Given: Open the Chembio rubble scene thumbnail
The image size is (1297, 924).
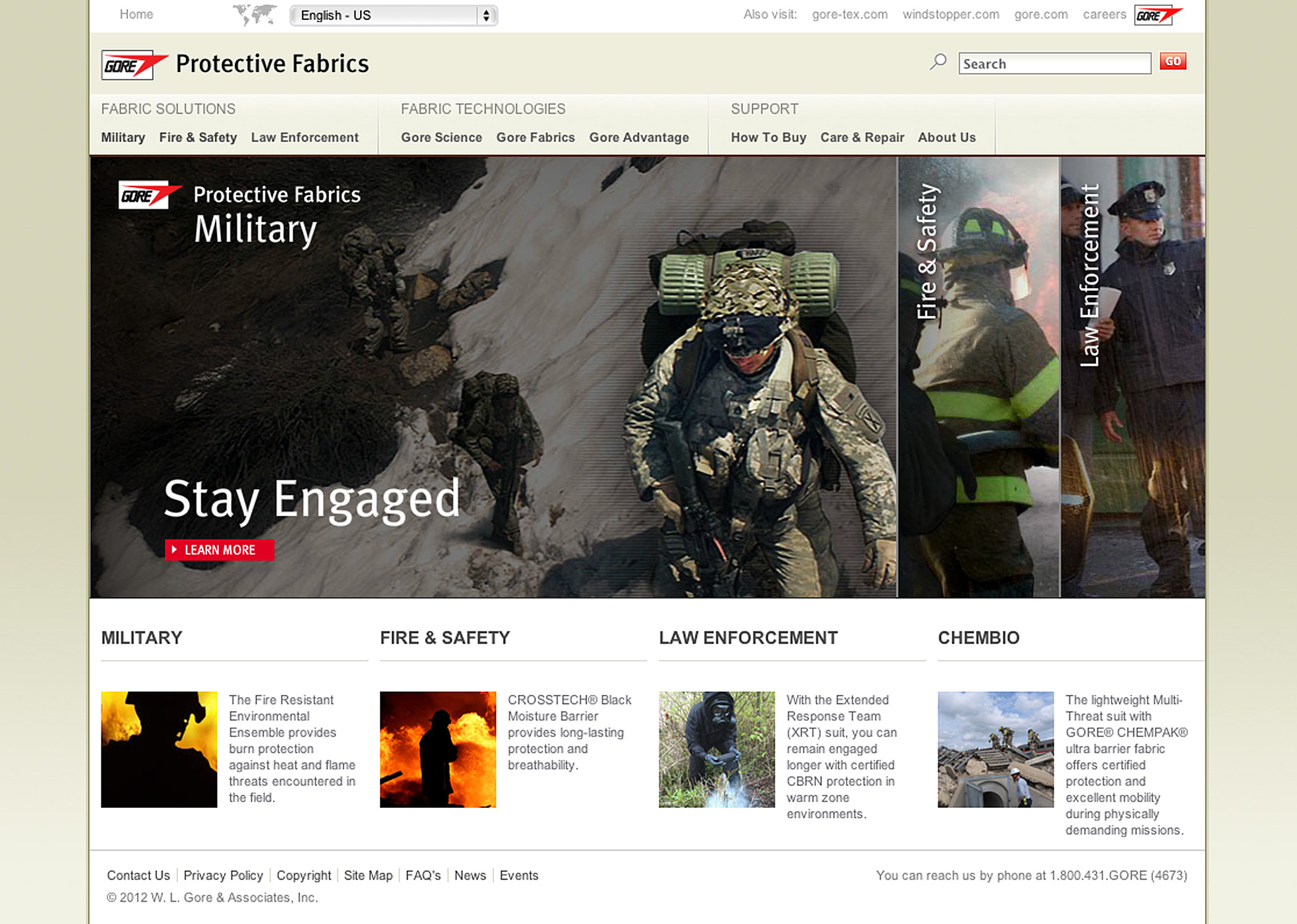Looking at the screenshot, I should point(996,749).
